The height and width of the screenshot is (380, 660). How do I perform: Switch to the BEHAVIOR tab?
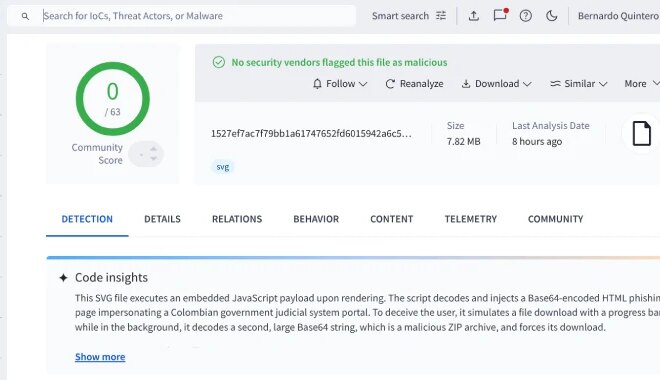[316, 219]
